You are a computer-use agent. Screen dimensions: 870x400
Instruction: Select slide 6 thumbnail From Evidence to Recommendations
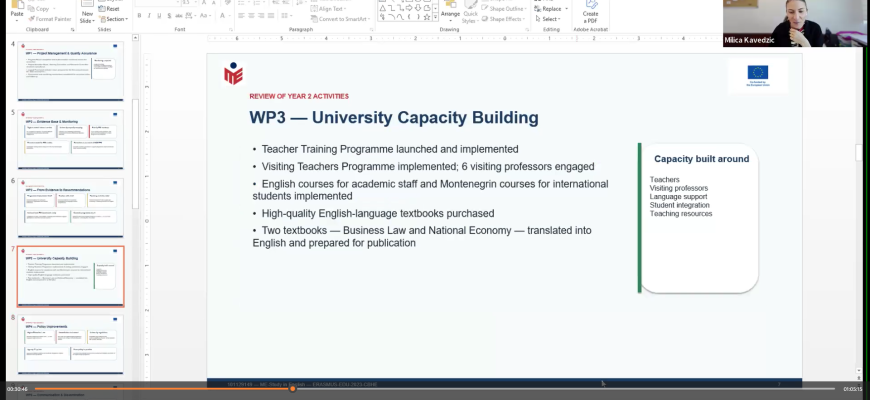pyautogui.click(x=70, y=207)
